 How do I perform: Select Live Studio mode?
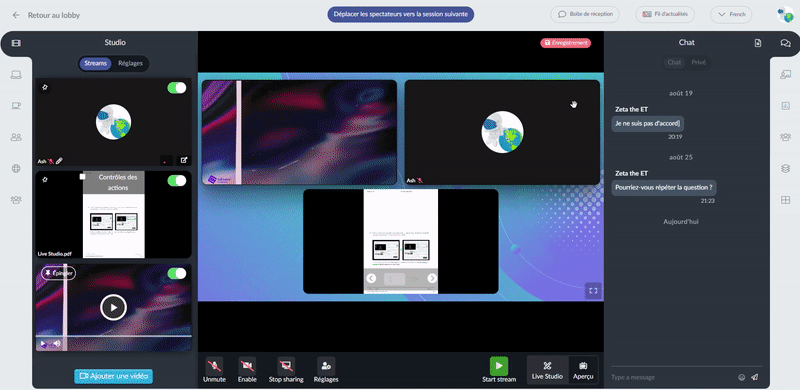pos(547,371)
